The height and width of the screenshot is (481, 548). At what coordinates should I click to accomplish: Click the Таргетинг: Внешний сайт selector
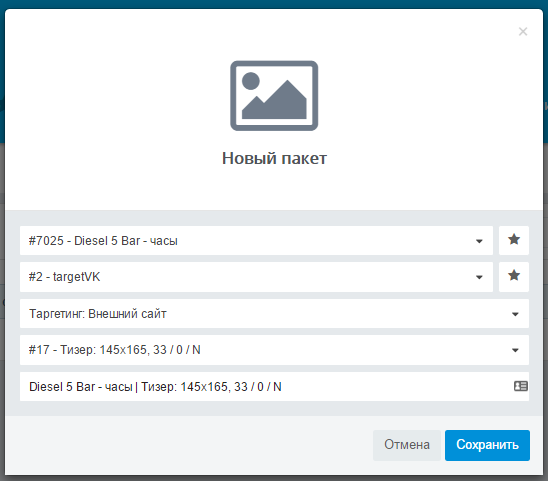[x=274, y=314]
